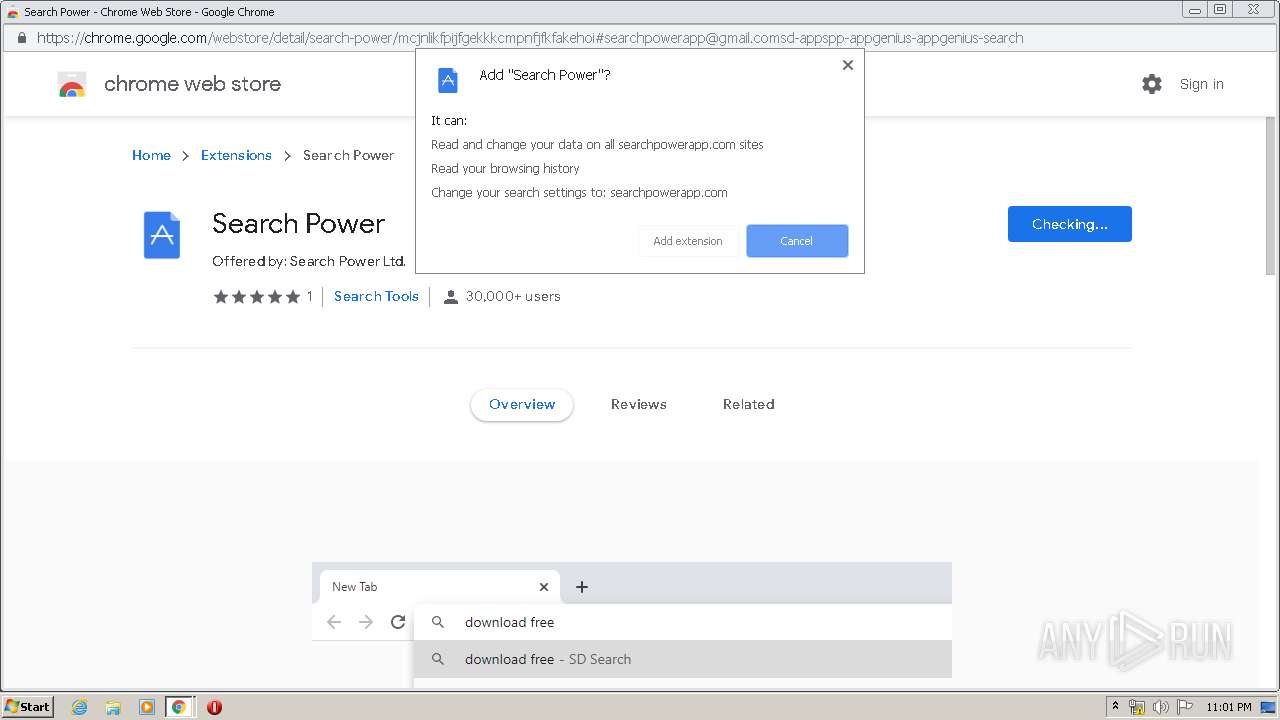Viewport: 1280px width, 720px height.
Task: Open File Explorer from taskbar
Action: pyautogui.click(x=113, y=707)
